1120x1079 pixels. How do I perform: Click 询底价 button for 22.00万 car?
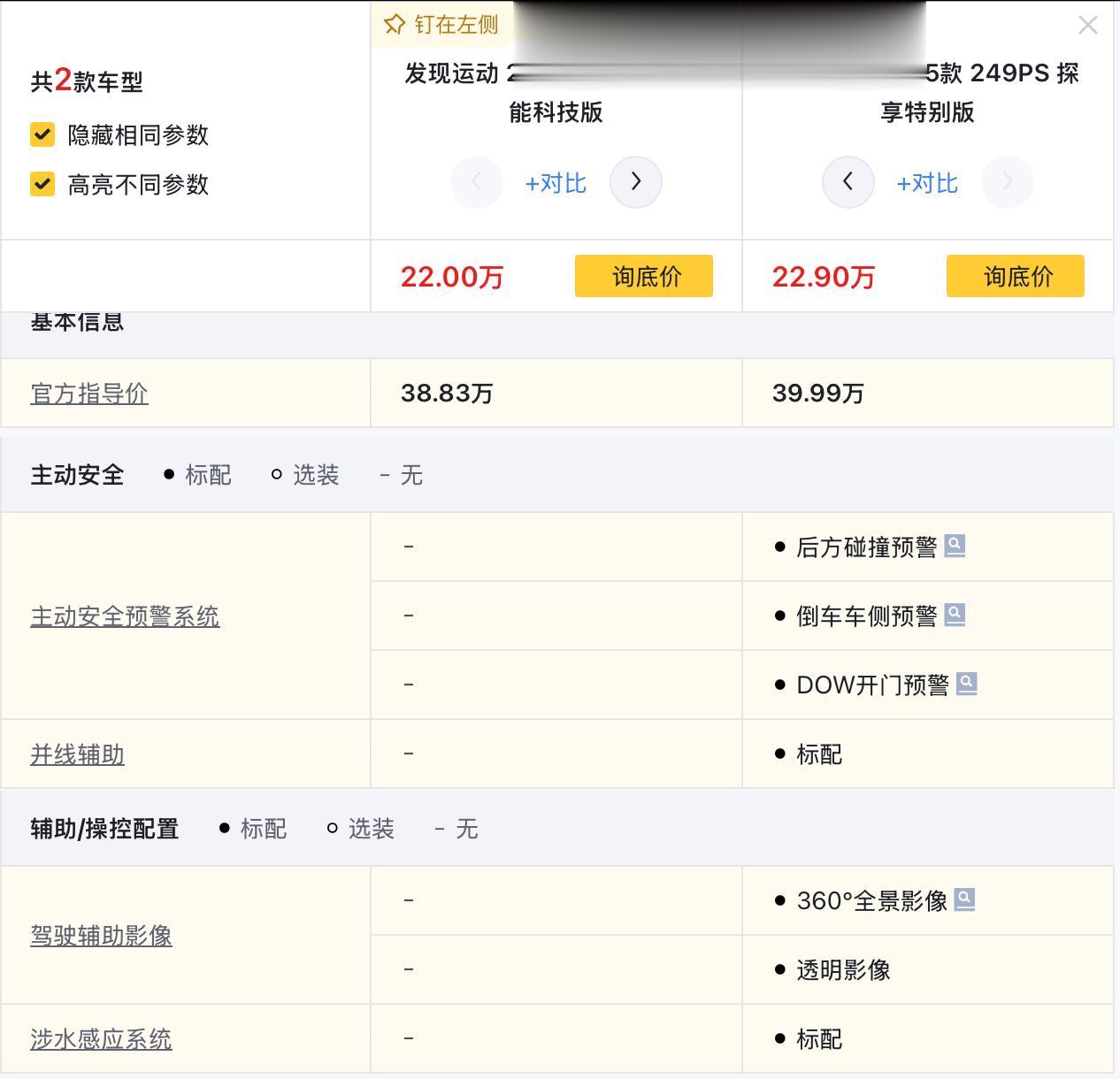pyautogui.click(x=644, y=277)
